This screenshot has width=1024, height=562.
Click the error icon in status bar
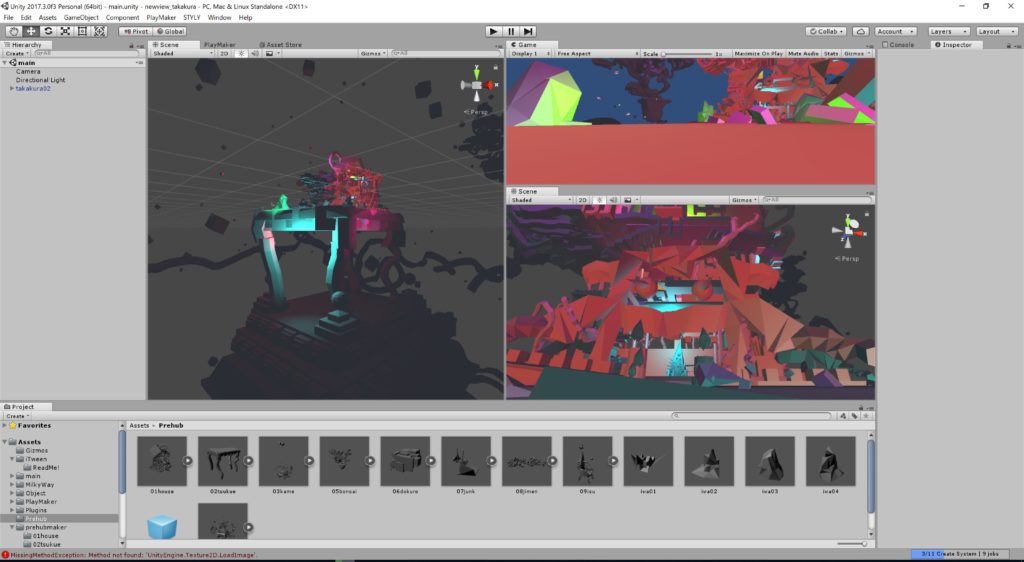tap(5, 555)
